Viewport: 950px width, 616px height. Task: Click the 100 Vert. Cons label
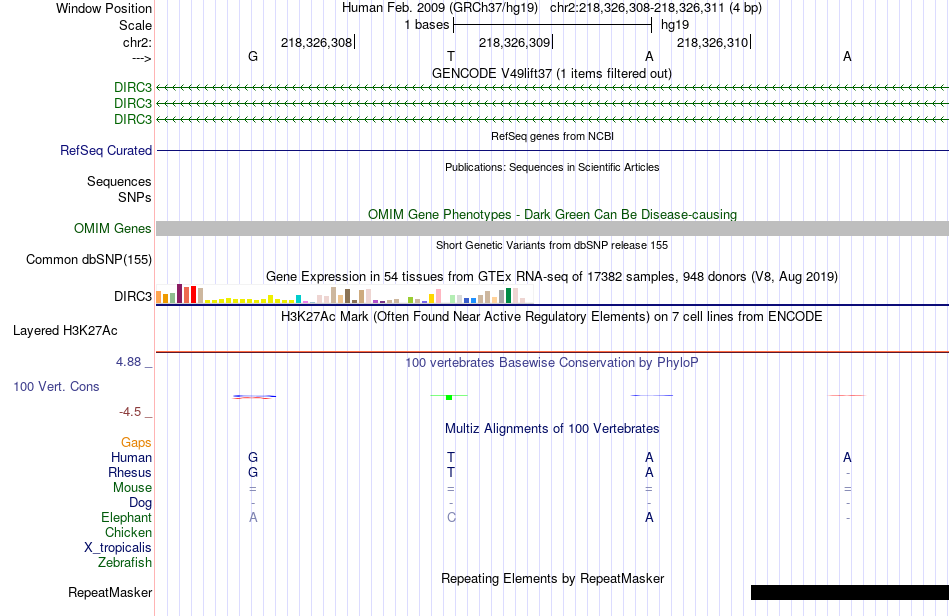click(56, 386)
